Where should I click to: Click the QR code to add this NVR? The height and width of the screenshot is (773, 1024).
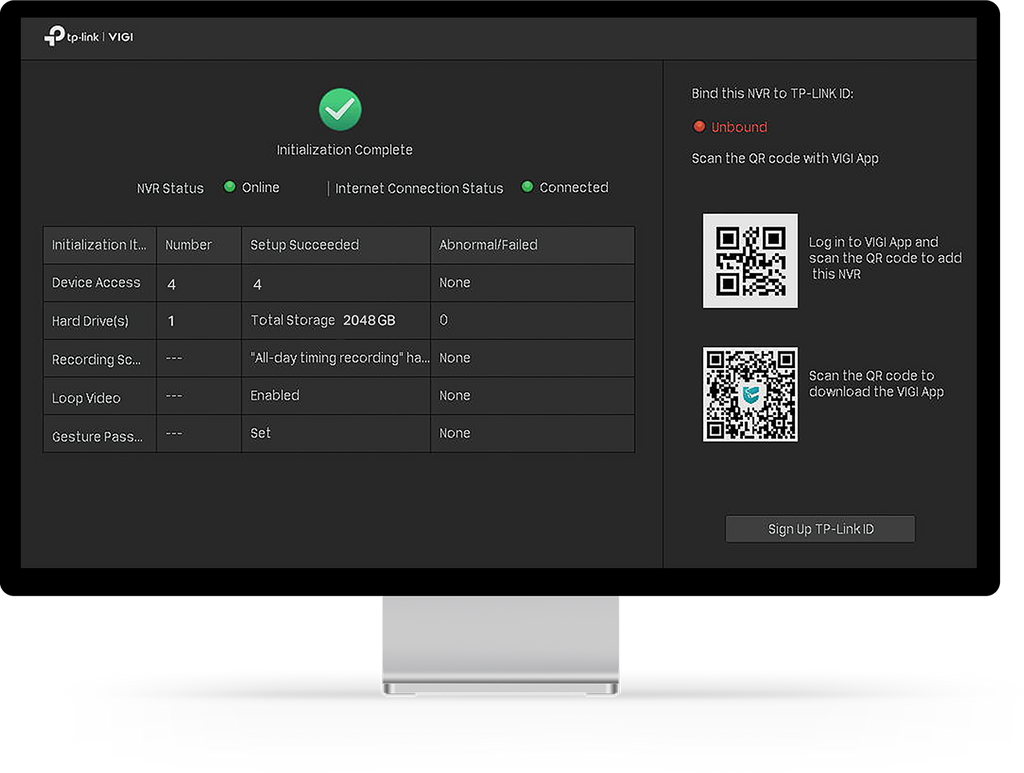[750, 260]
